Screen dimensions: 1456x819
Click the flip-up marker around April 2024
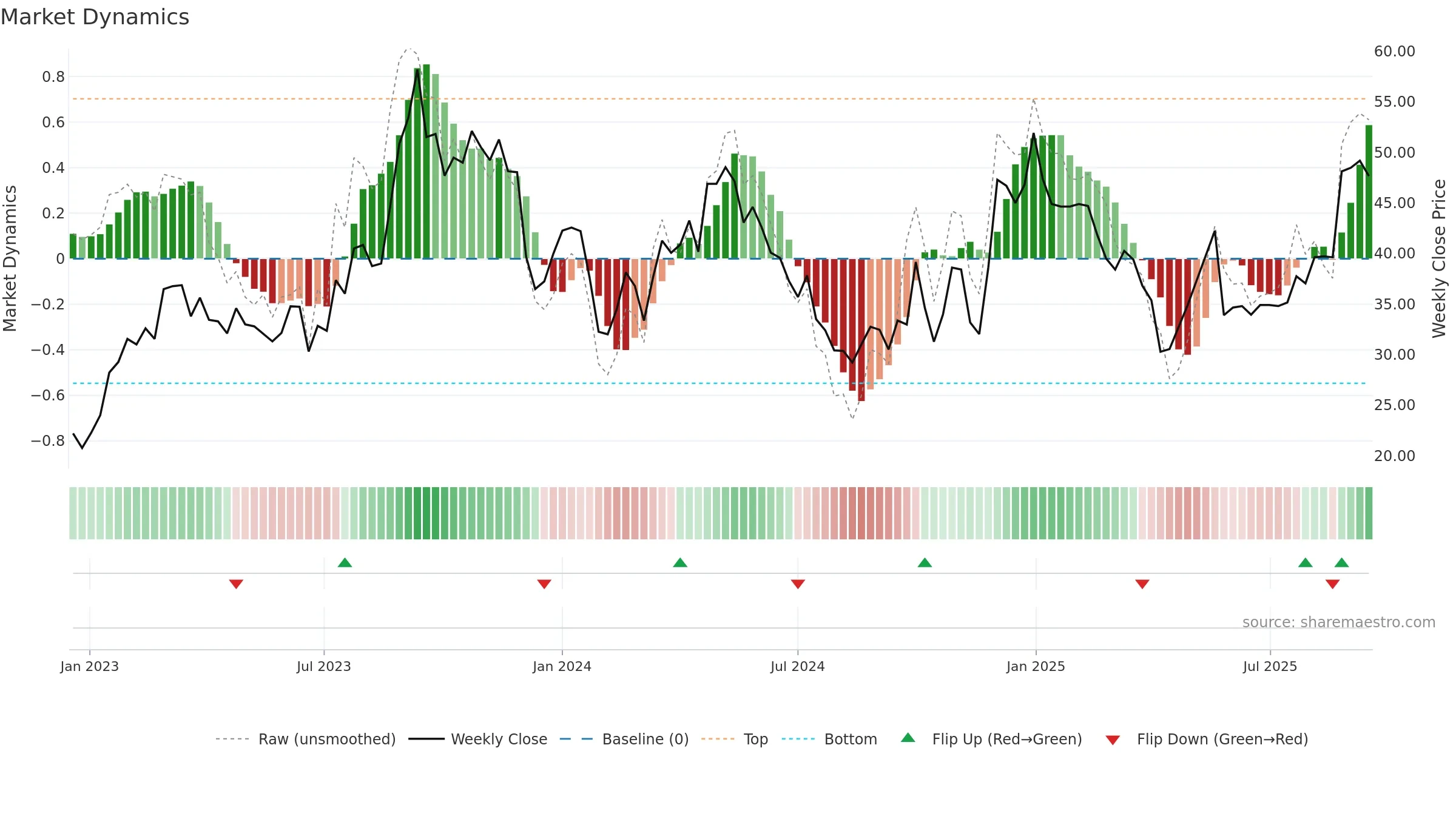point(680,562)
